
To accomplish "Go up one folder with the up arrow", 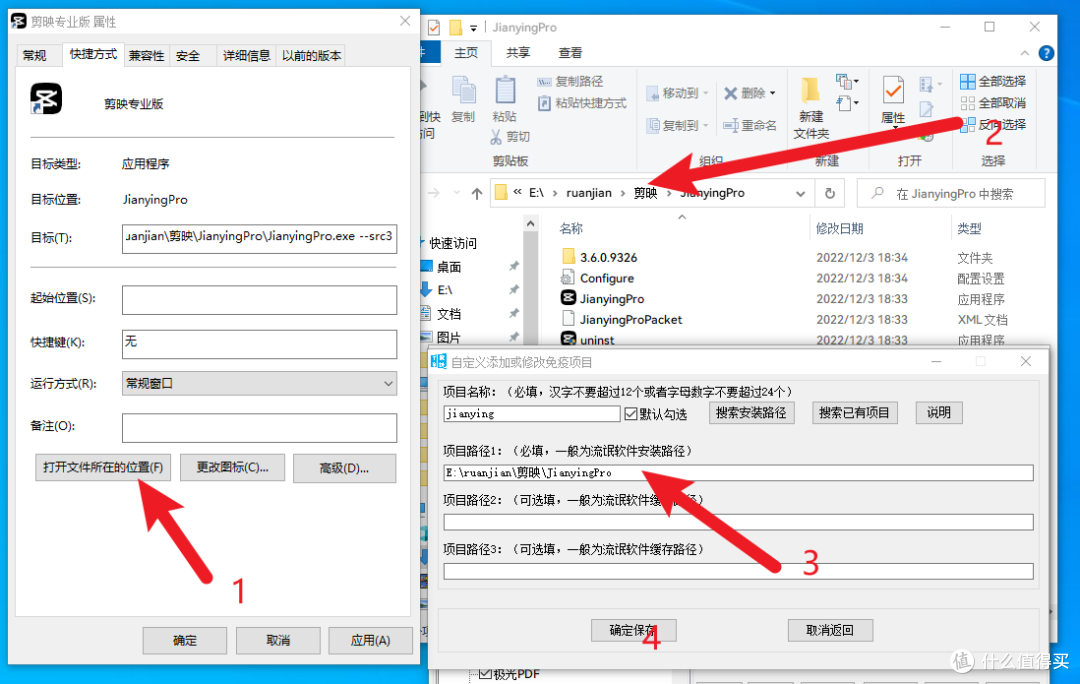I will [x=477, y=194].
